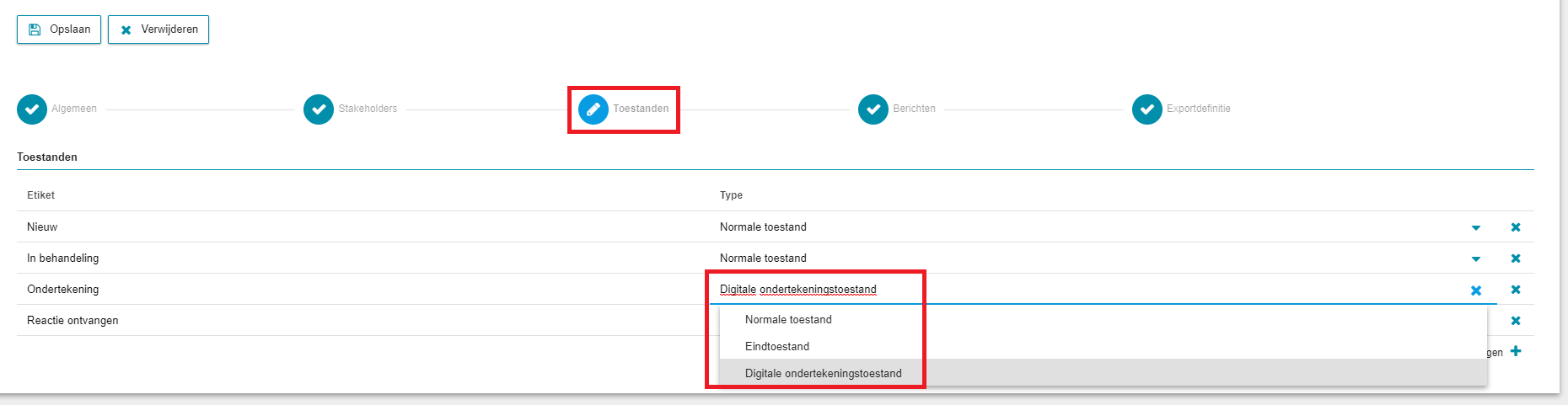Expand the type dropdown for In behandeling row
The height and width of the screenshot is (405, 1568).
1476,258
